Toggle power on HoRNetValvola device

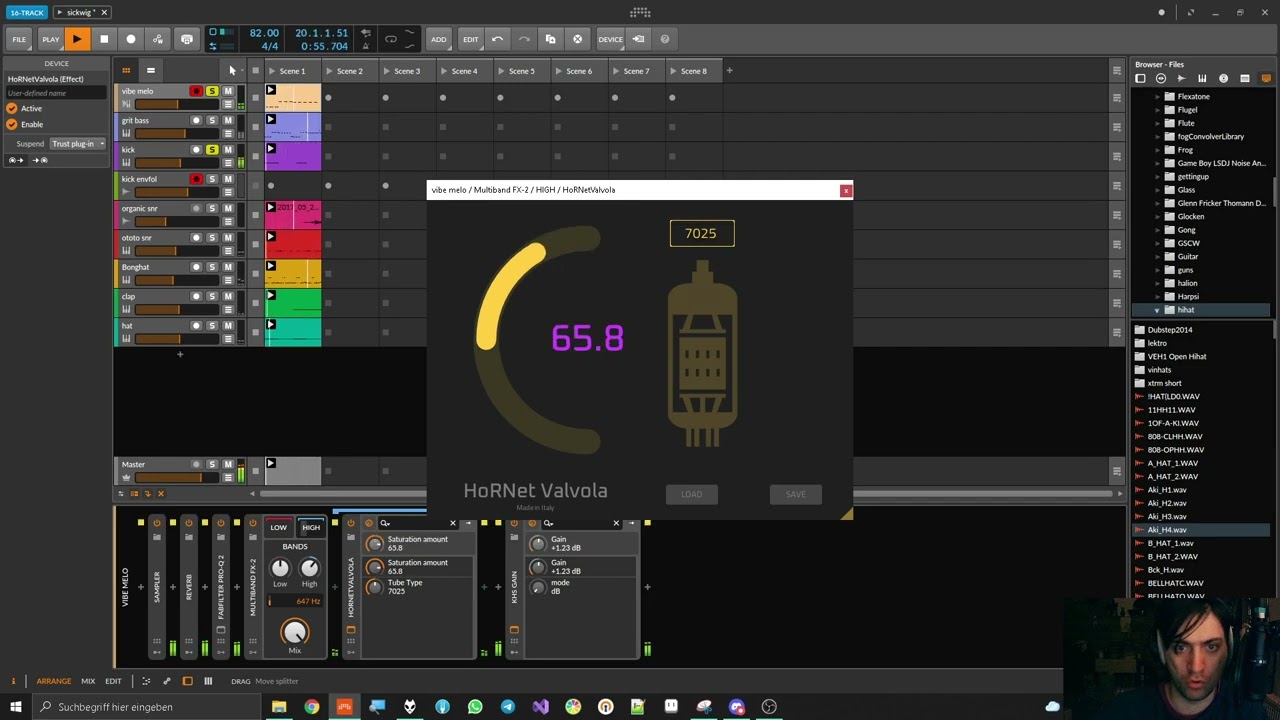pos(350,523)
